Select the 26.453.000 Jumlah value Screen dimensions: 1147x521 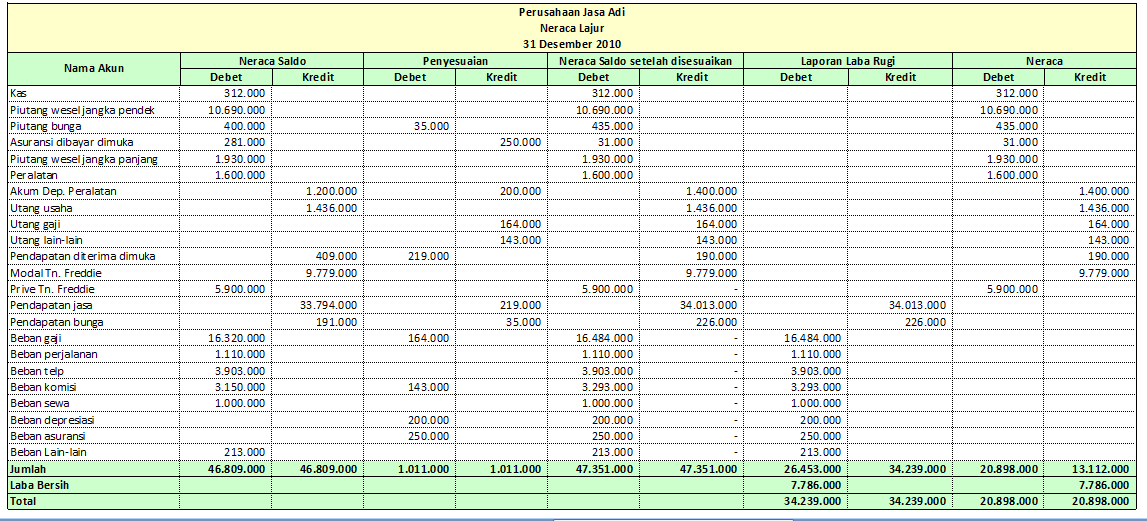[811, 469]
